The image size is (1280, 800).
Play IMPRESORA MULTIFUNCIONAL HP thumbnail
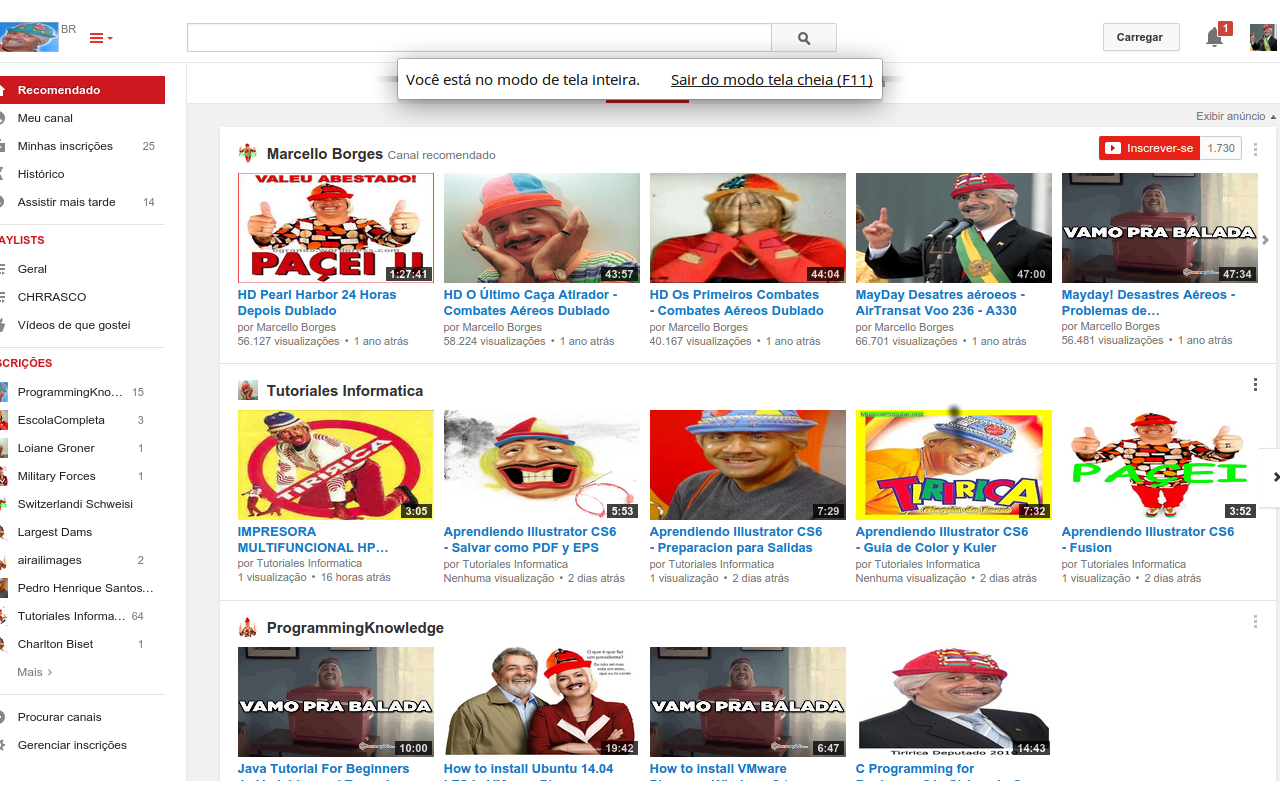pos(336,465)
